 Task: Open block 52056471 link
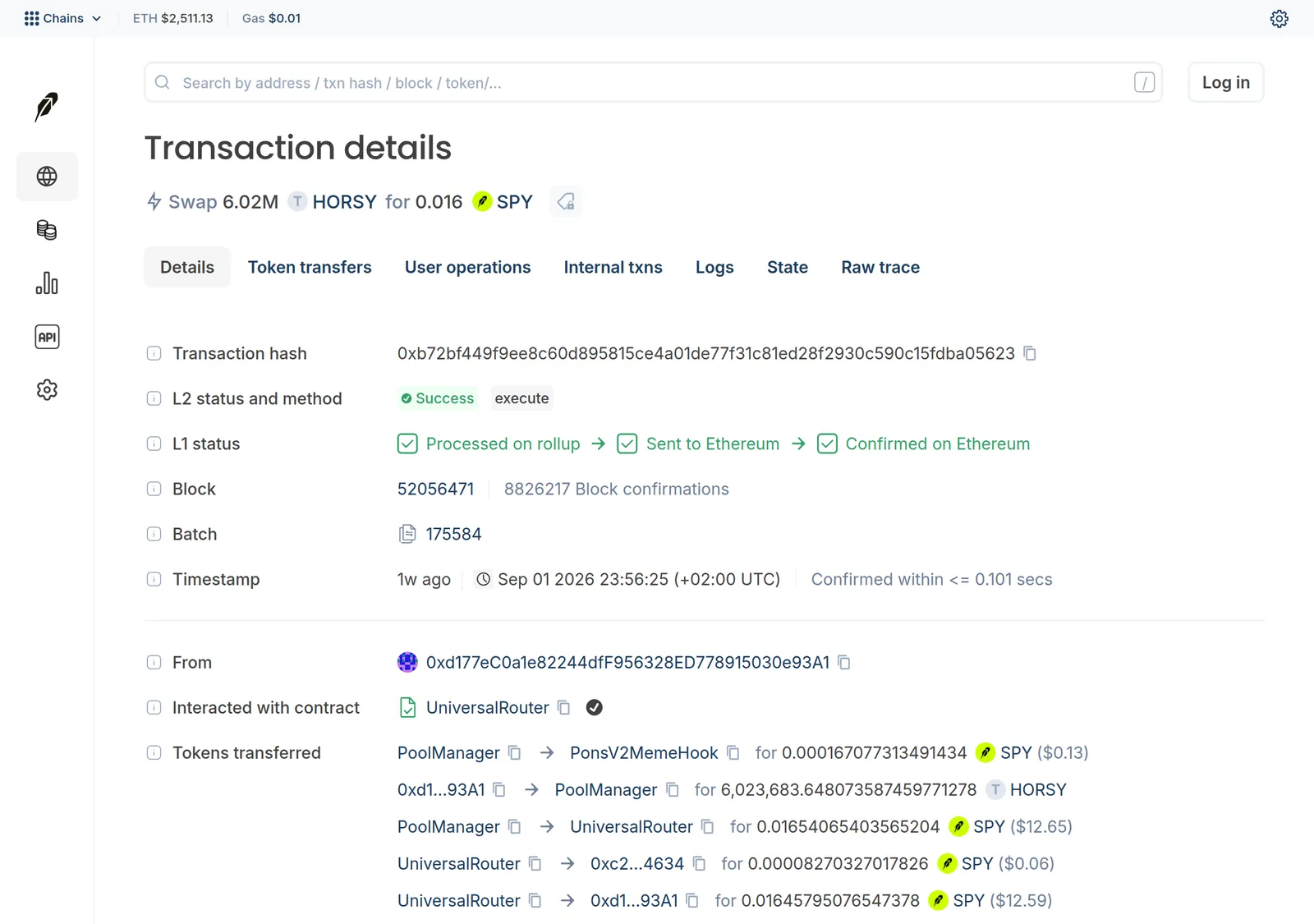(435, 489)
